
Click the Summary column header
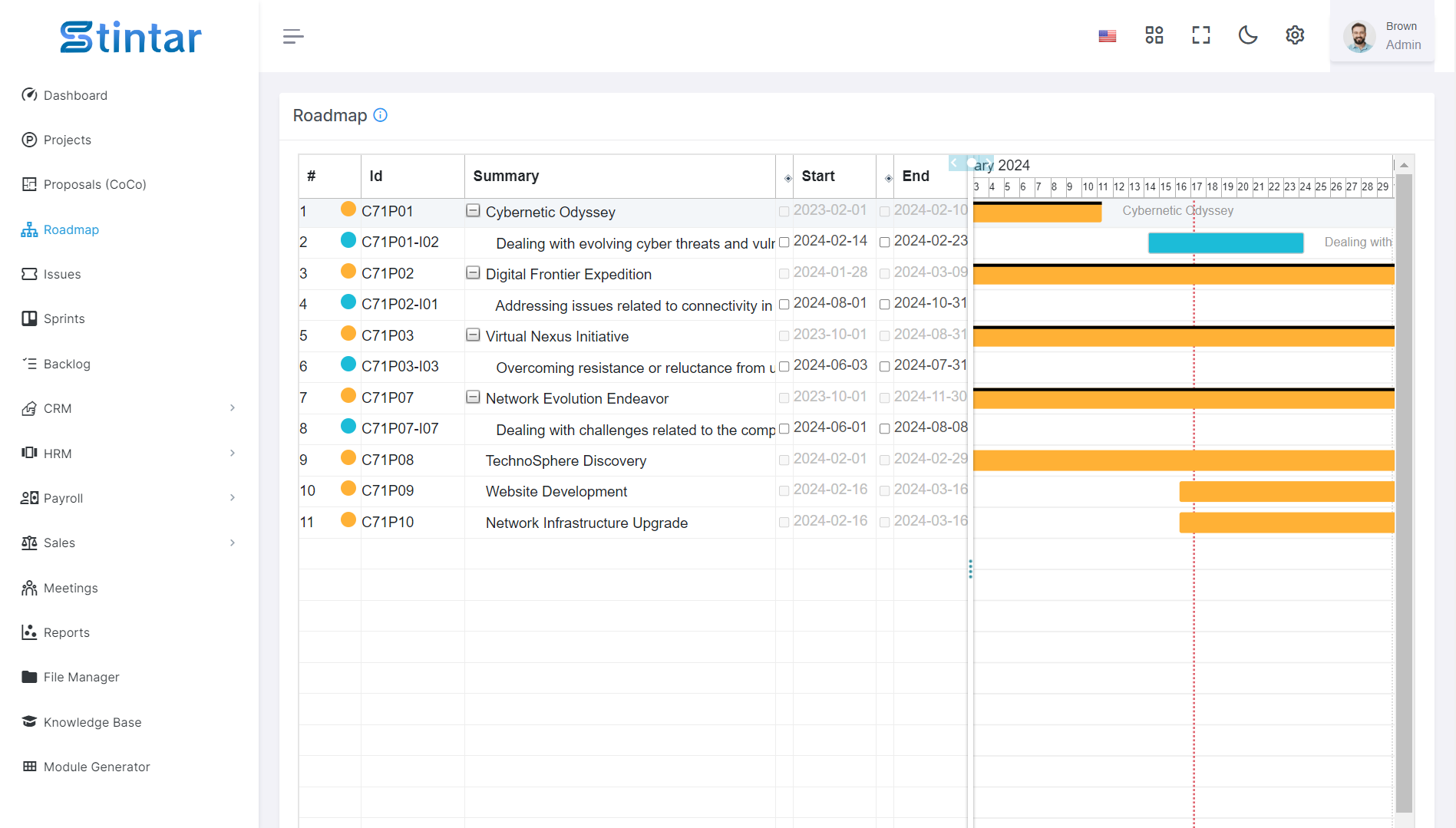619,176
